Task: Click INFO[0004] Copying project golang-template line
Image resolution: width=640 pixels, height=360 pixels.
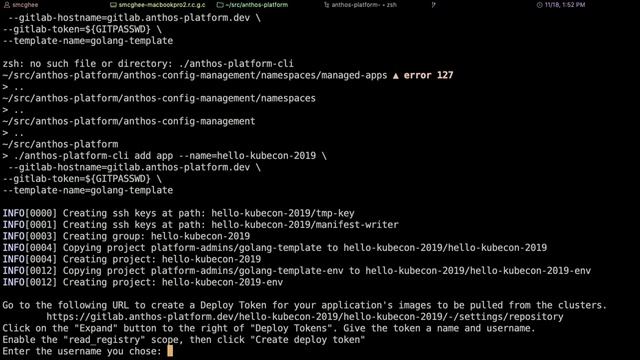Action: click(275, 248)
